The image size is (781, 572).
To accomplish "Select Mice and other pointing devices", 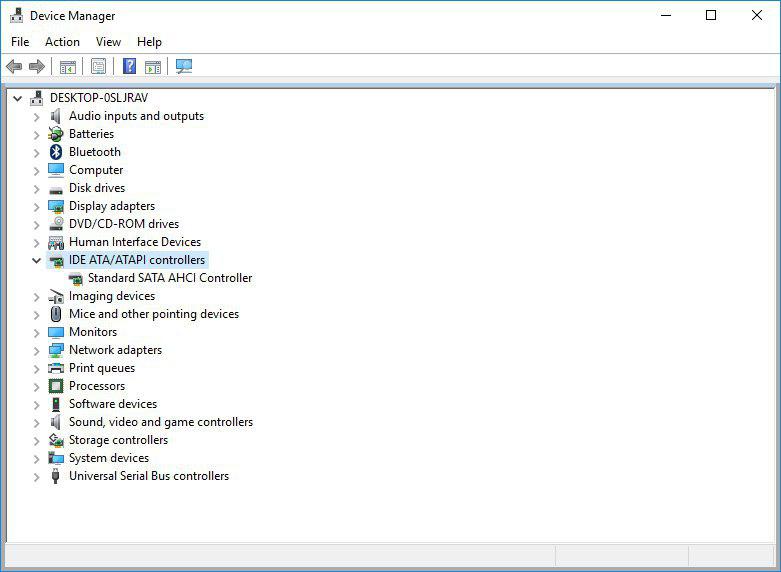I will 153,314.
